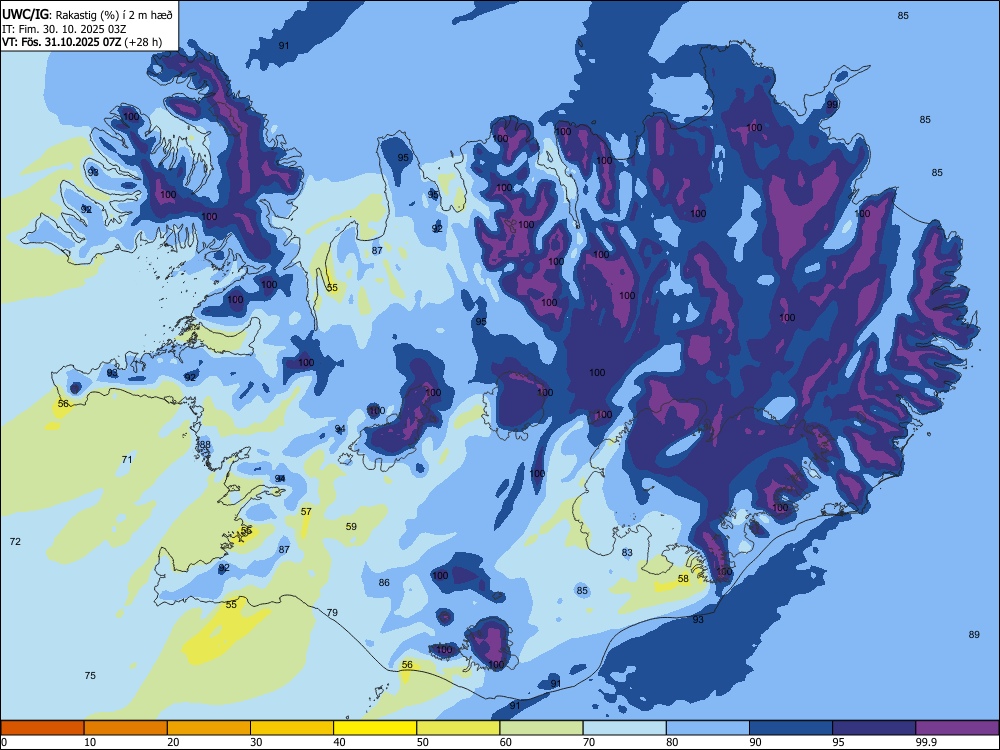Click the 30–40 amber legend swatch
Screen dimensions: 1000x750
(292, 728)
